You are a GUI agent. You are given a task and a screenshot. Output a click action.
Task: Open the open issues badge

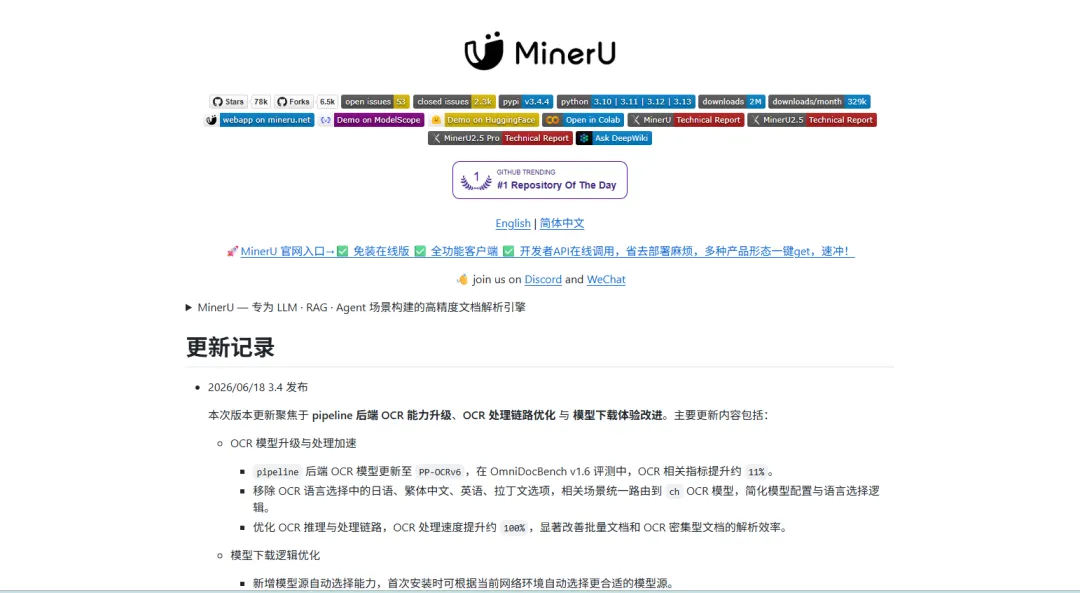[x=375, y=101]
